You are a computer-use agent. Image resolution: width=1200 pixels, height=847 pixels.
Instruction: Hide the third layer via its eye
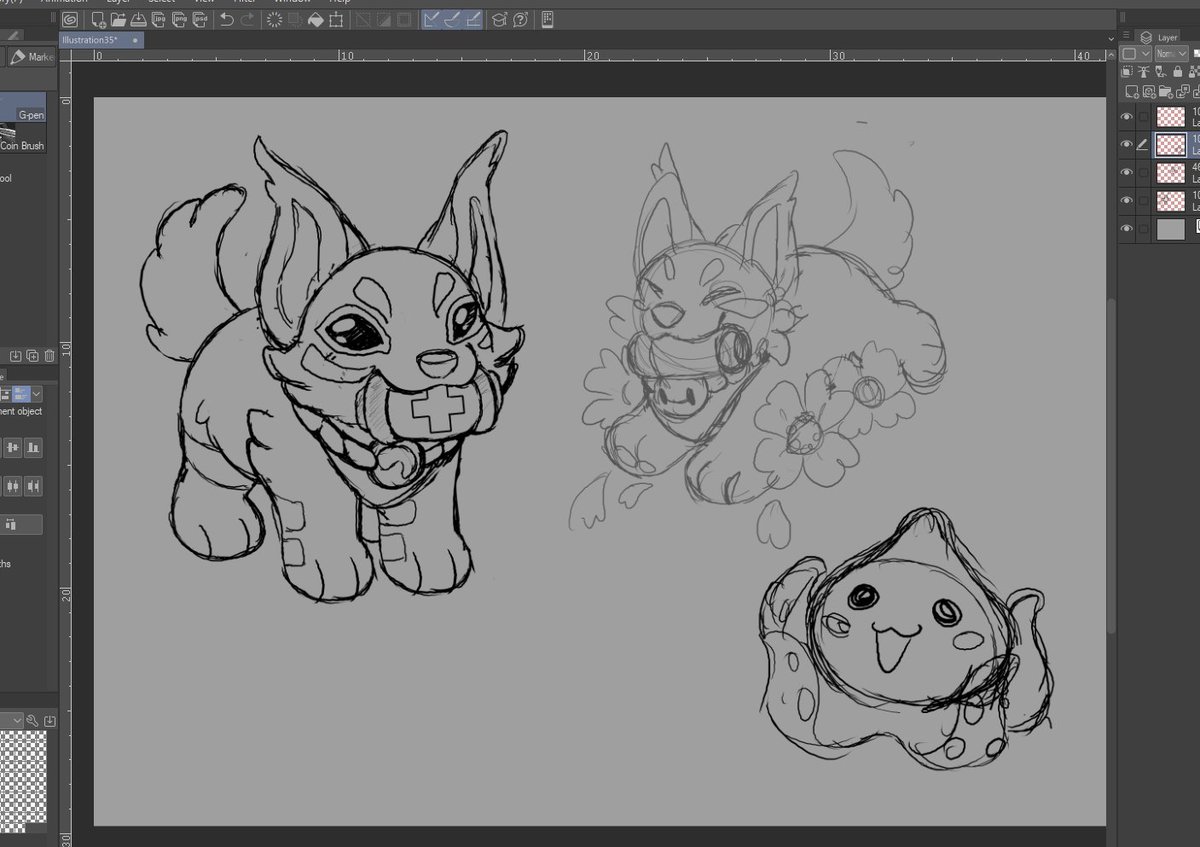click(1127, 173)
